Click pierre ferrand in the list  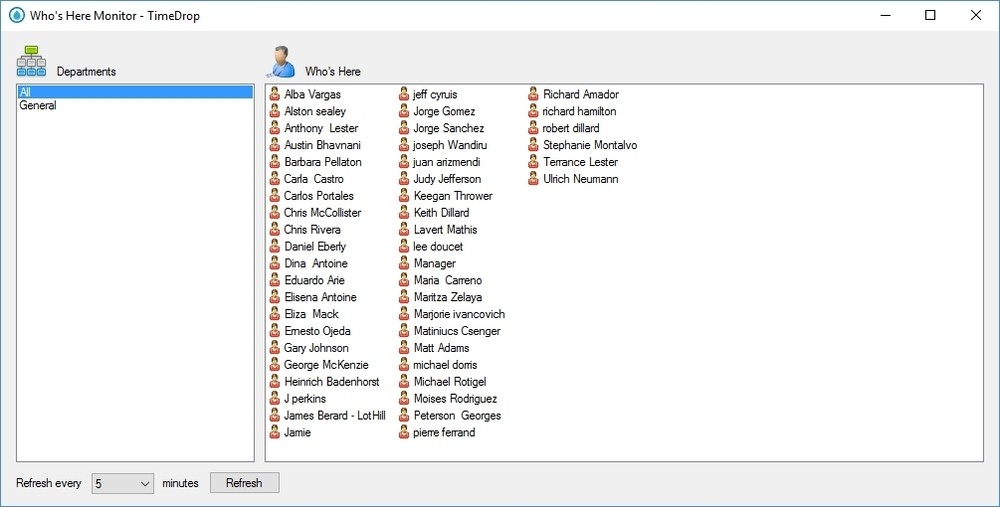(444, 433)
